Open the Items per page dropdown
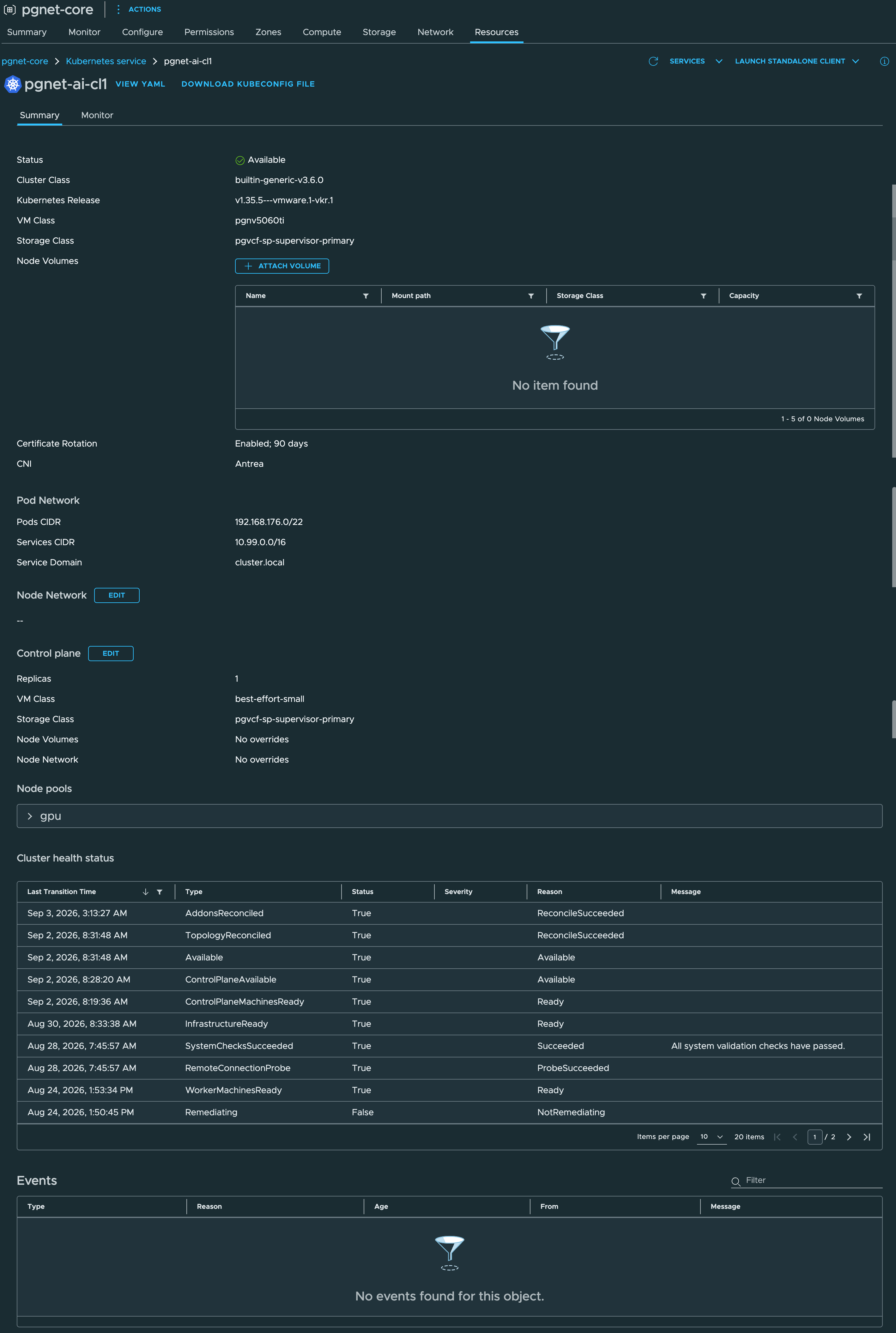Viewport: 896px width, 1333px height. (712, 1137)
